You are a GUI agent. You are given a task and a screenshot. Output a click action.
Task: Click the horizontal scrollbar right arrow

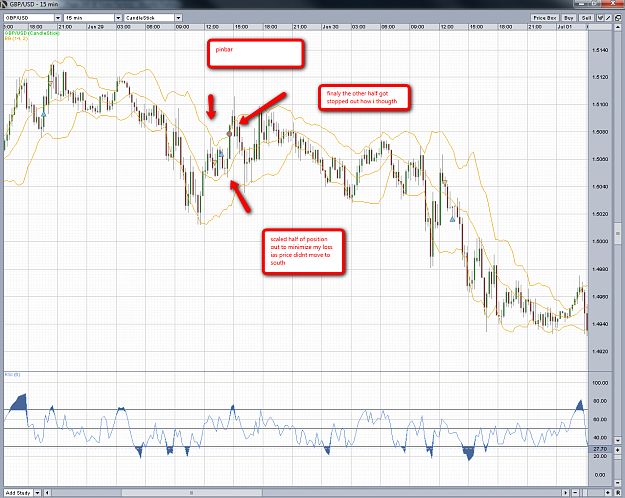[566, 493]
